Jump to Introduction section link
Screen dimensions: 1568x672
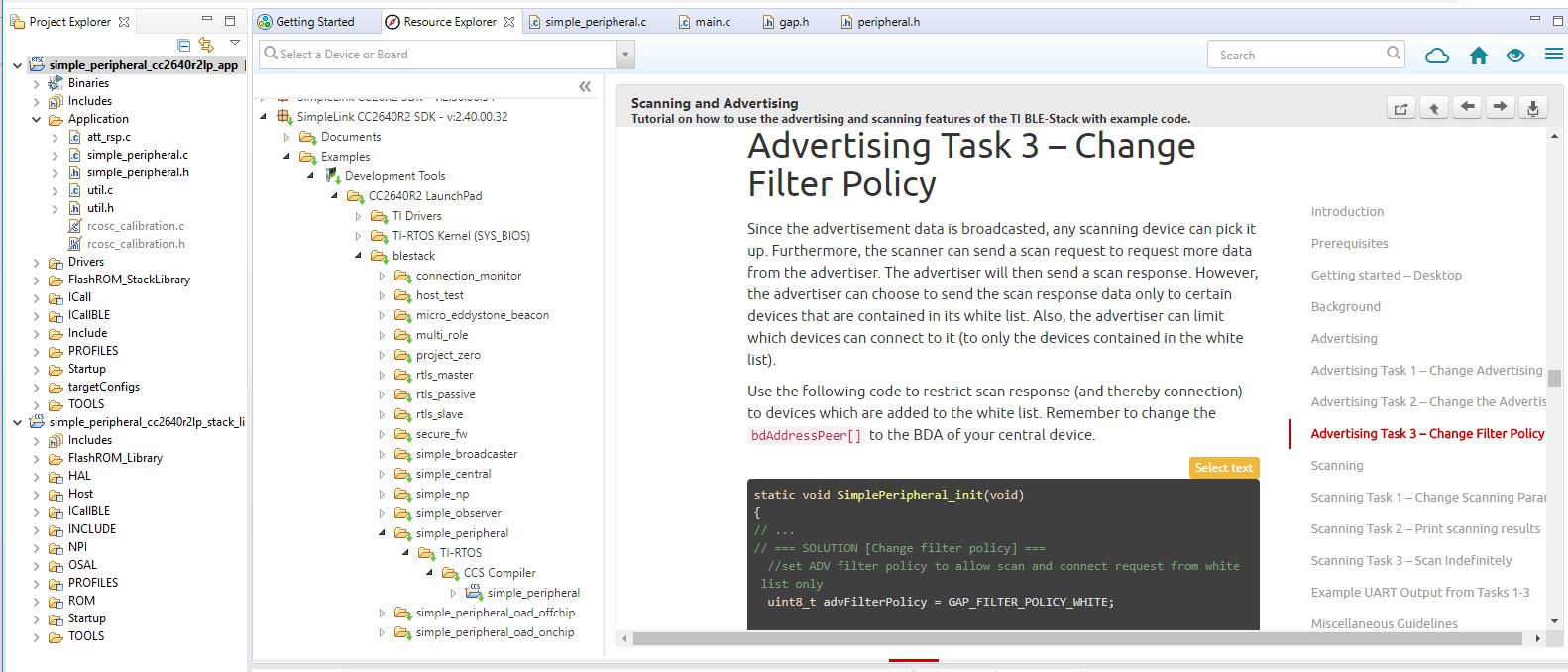[x=1347, y=212]
